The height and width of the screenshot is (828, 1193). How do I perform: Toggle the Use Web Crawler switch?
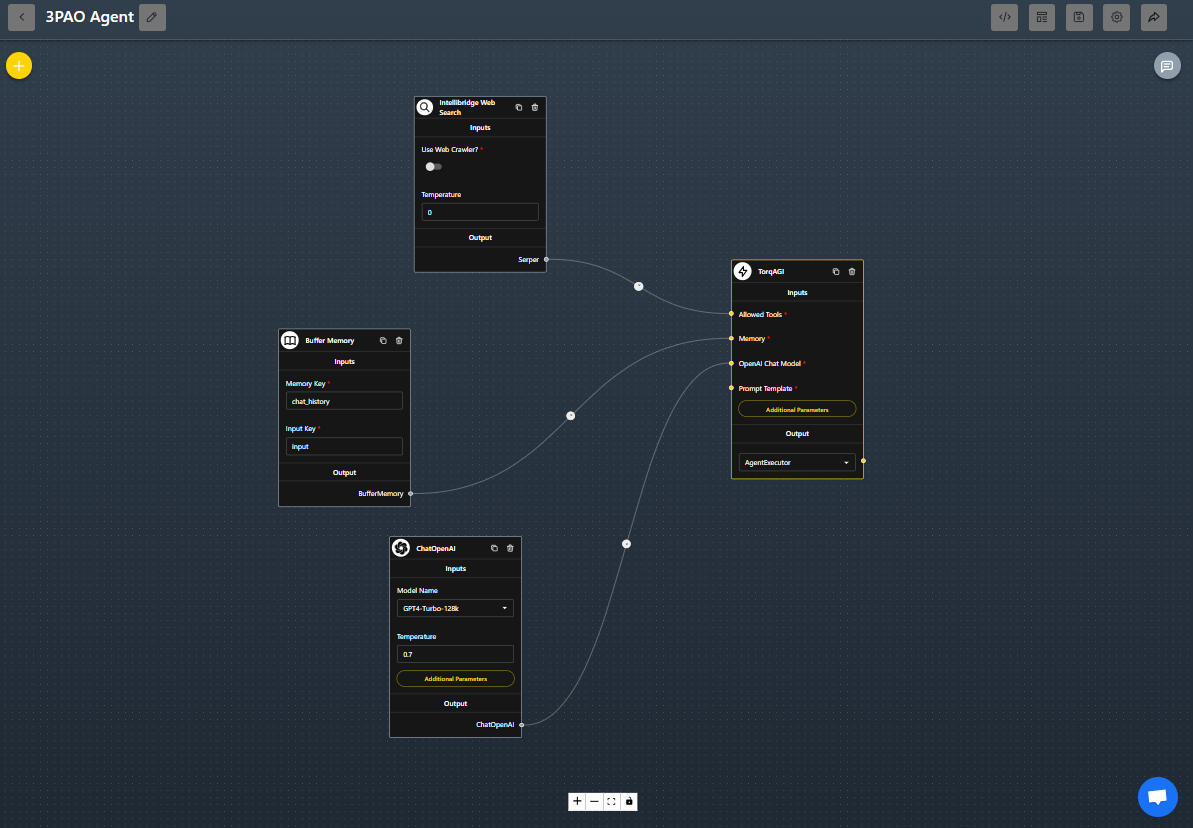click(433, 167)
